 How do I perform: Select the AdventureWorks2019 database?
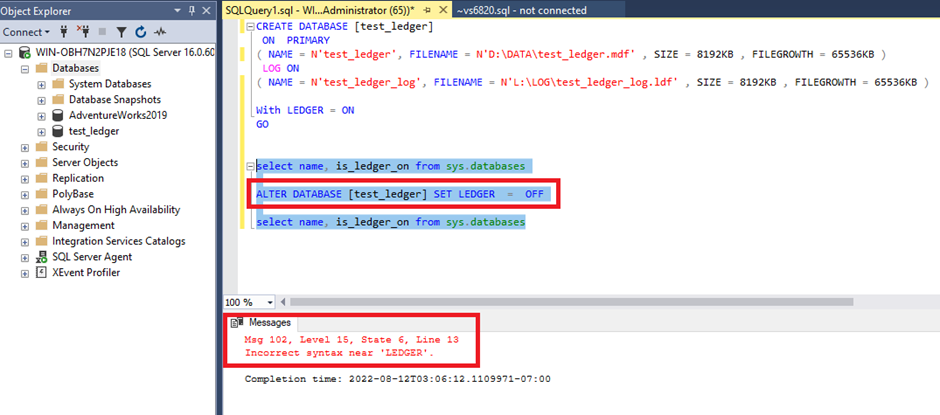(x=118, y=115)
